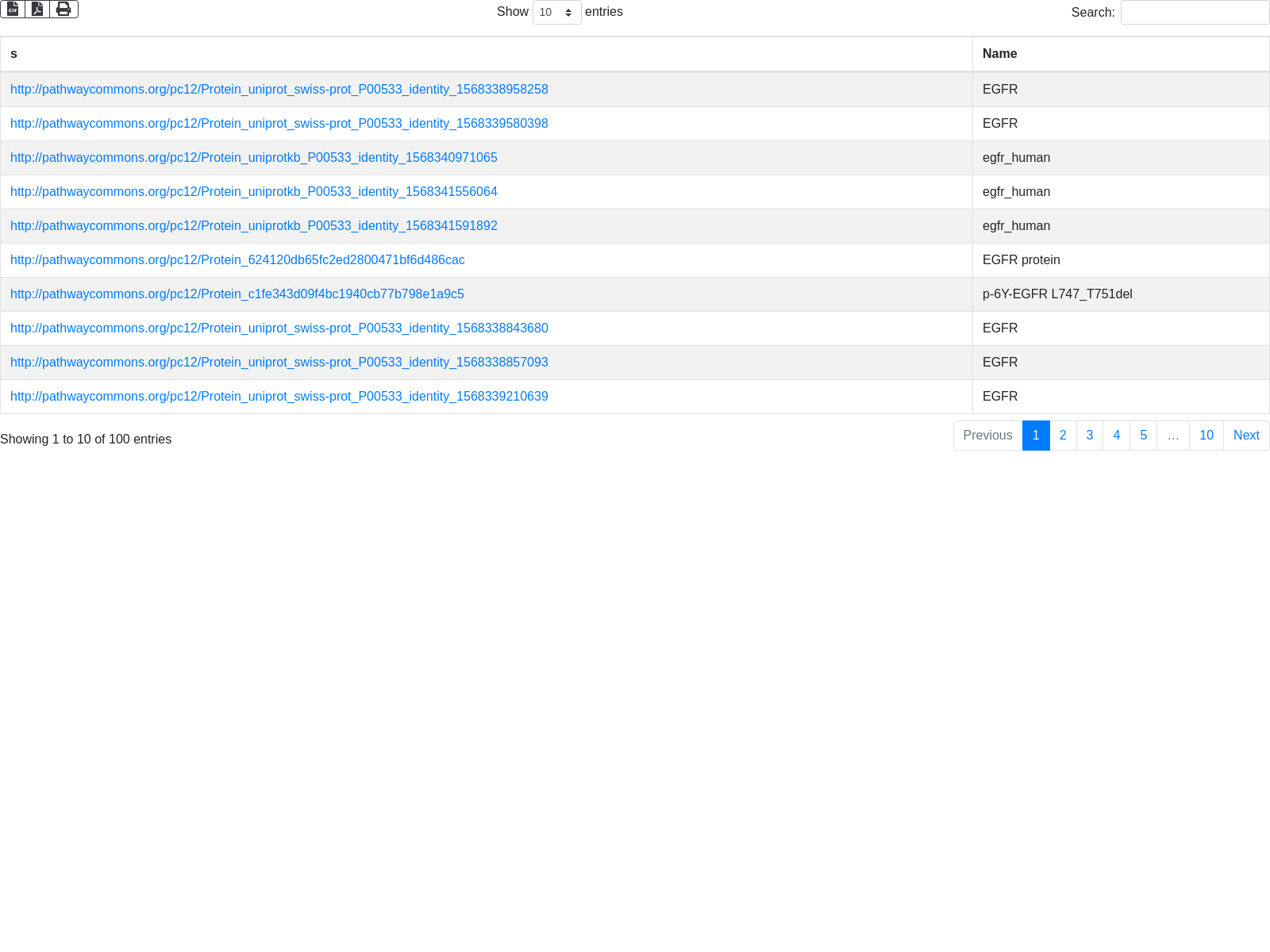Open uniprotkb link ending in 1568340971065
The width and height of the screenshot is (1270, 952).
point(253,158)
